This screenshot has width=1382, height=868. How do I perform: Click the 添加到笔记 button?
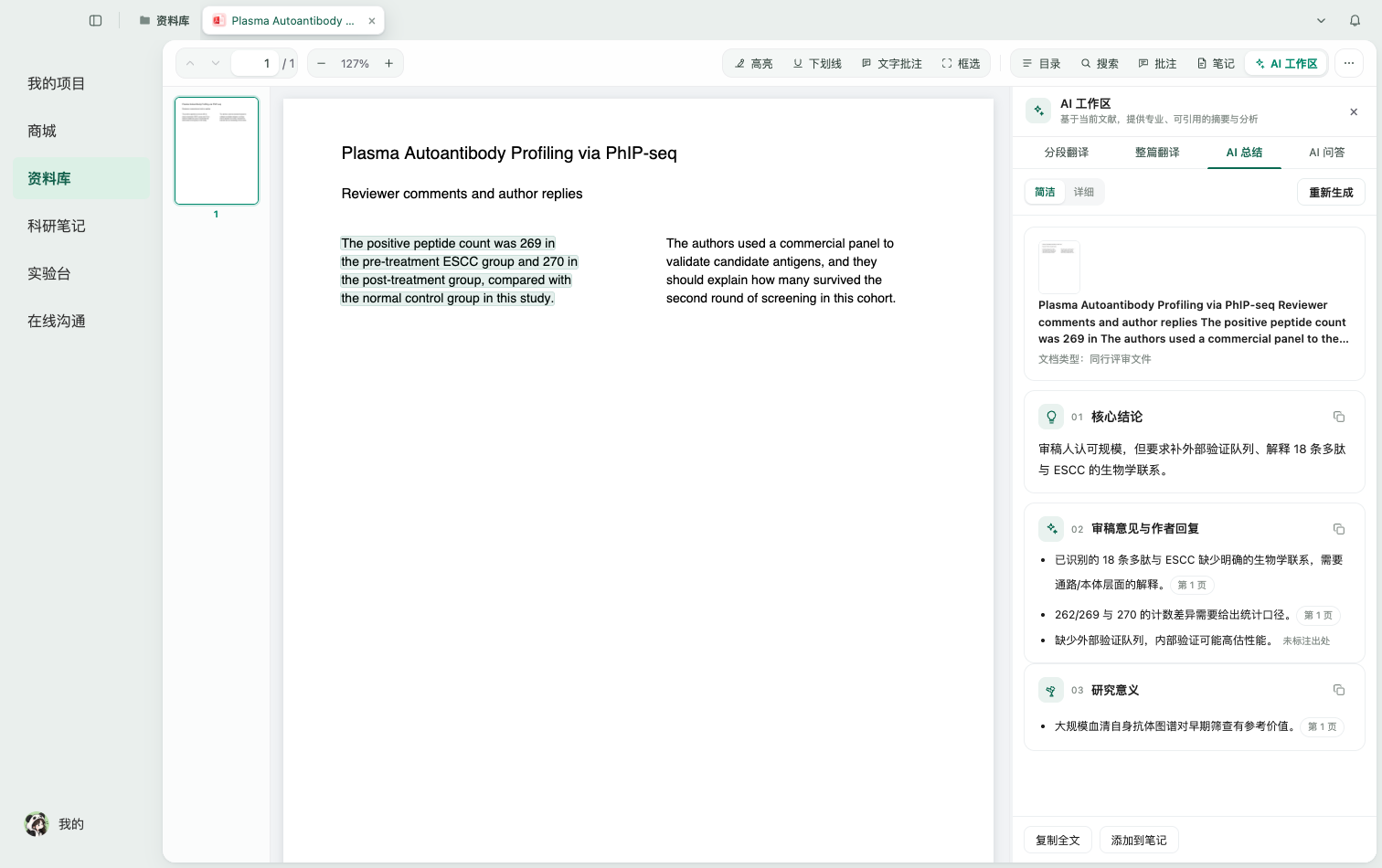(1139, 840)
